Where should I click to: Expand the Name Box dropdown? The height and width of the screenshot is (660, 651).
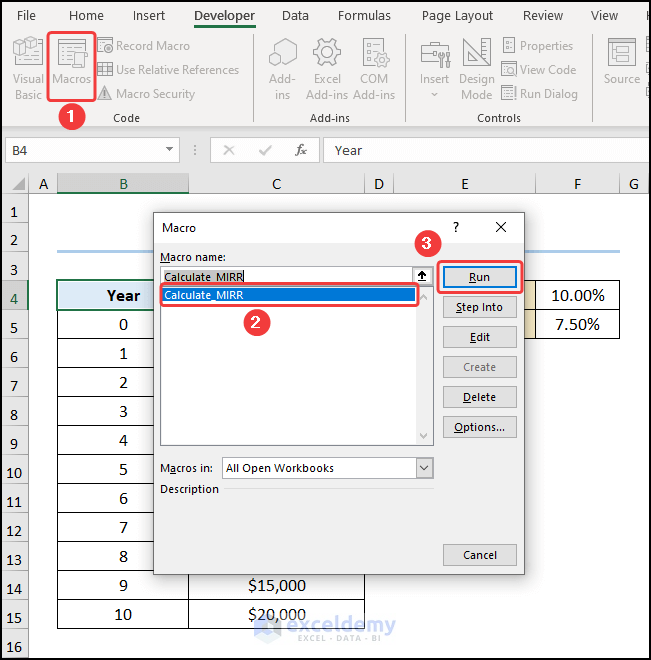[169, 149]
